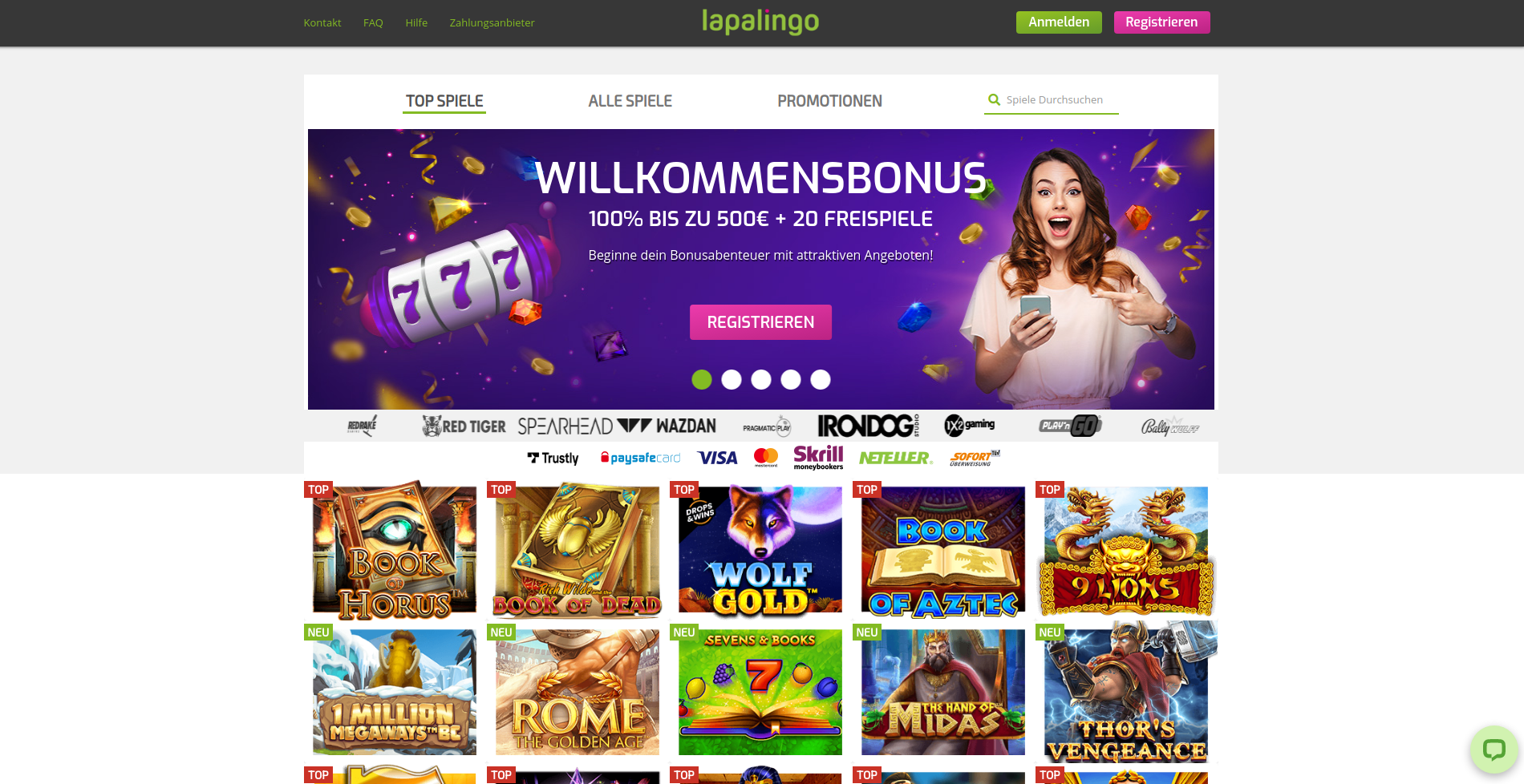This screenshot has width=1524, height=784.
Task: Click the paysafecard payment logo
Action: point(640,458)
